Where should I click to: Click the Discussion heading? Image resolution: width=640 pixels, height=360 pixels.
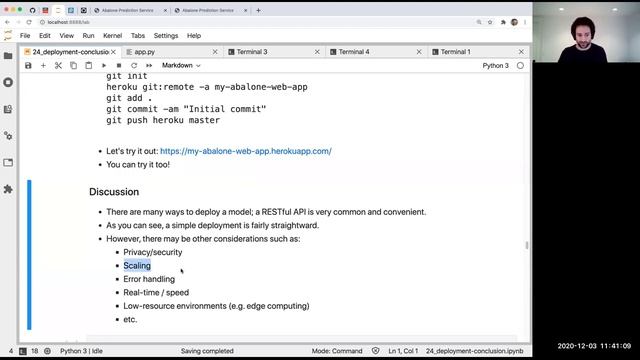114,192
